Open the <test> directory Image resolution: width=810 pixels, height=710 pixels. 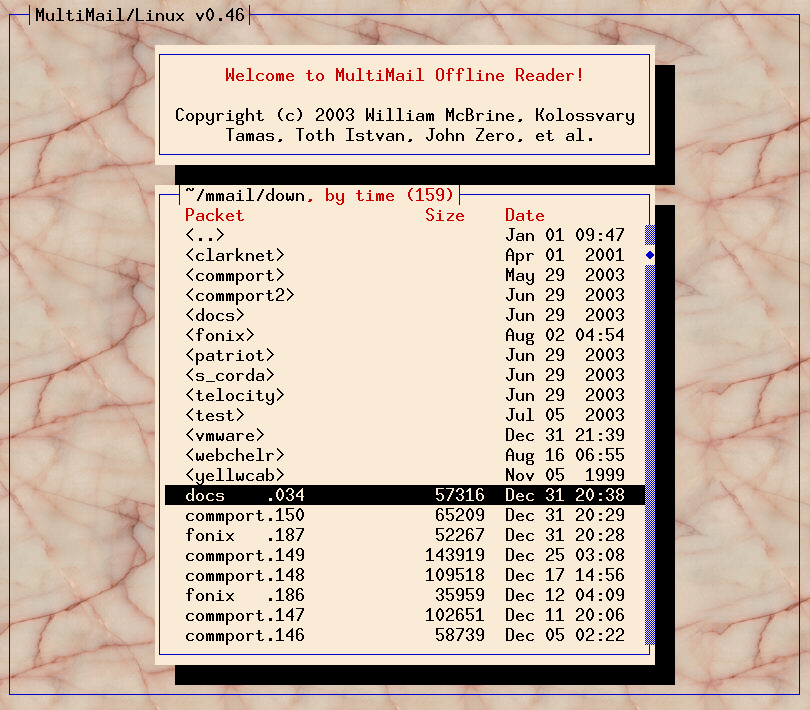215,415
